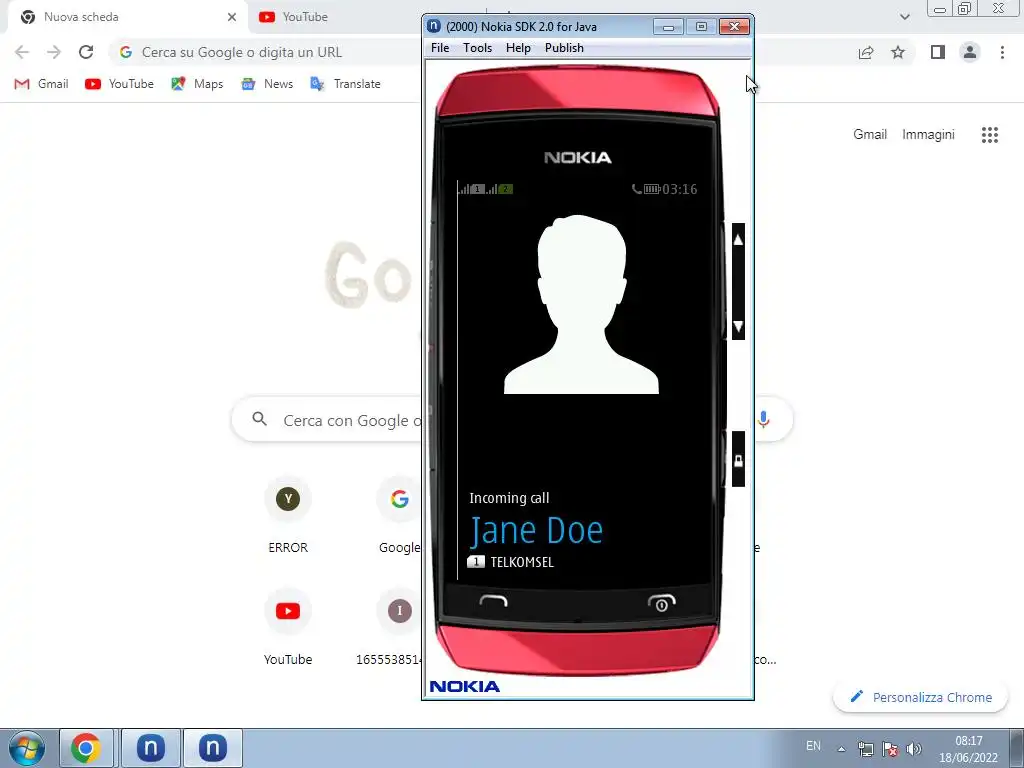The image size is (1024, 768).
Task: Click second Nokia SDK taskbar icon
Action: pyautogui.click(x=212, y=748)
